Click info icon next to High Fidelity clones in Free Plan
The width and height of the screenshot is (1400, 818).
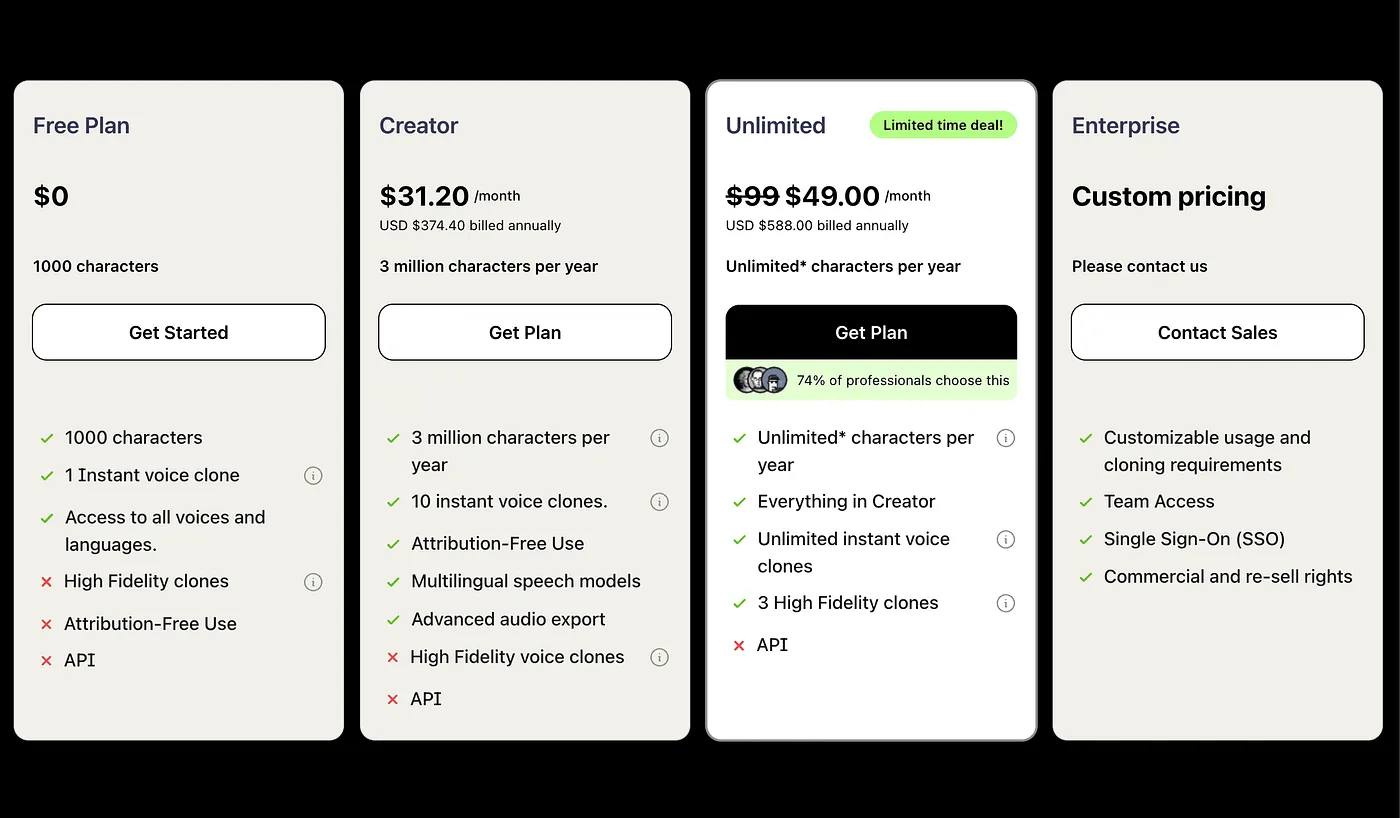click(313, 582)
